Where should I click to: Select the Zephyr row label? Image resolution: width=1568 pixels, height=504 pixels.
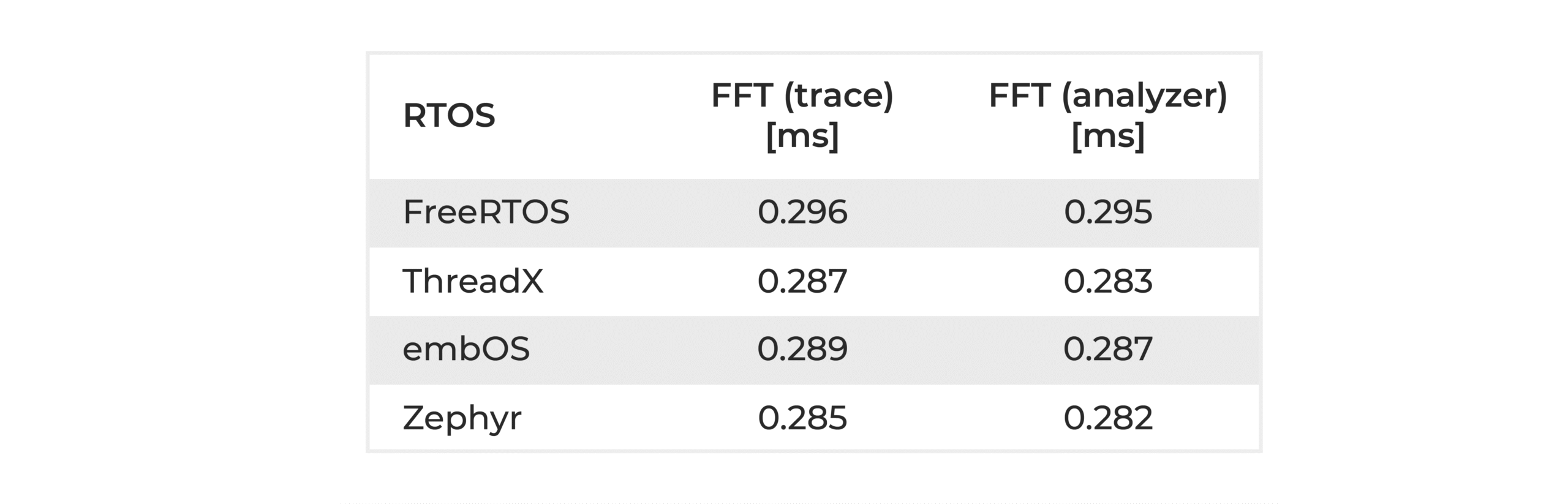click(x=462, y=419)
